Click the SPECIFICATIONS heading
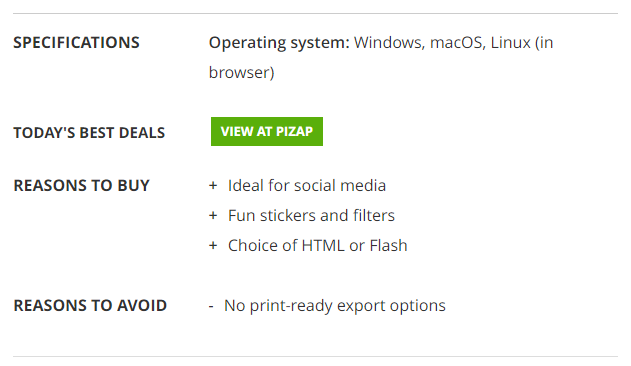 [x=76, y=43]
